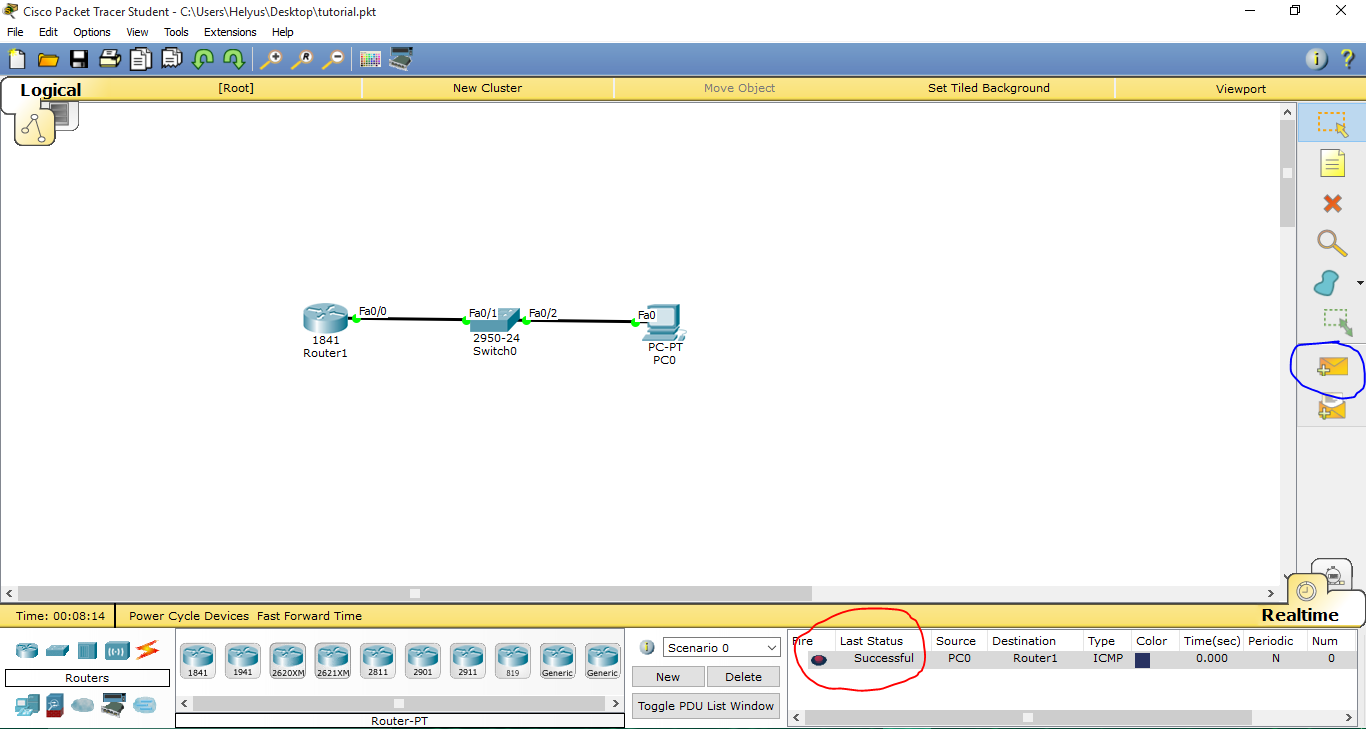The image size is (1366, 729).
Task: Pick the 2621XM router model
Action: pos(333,661)
